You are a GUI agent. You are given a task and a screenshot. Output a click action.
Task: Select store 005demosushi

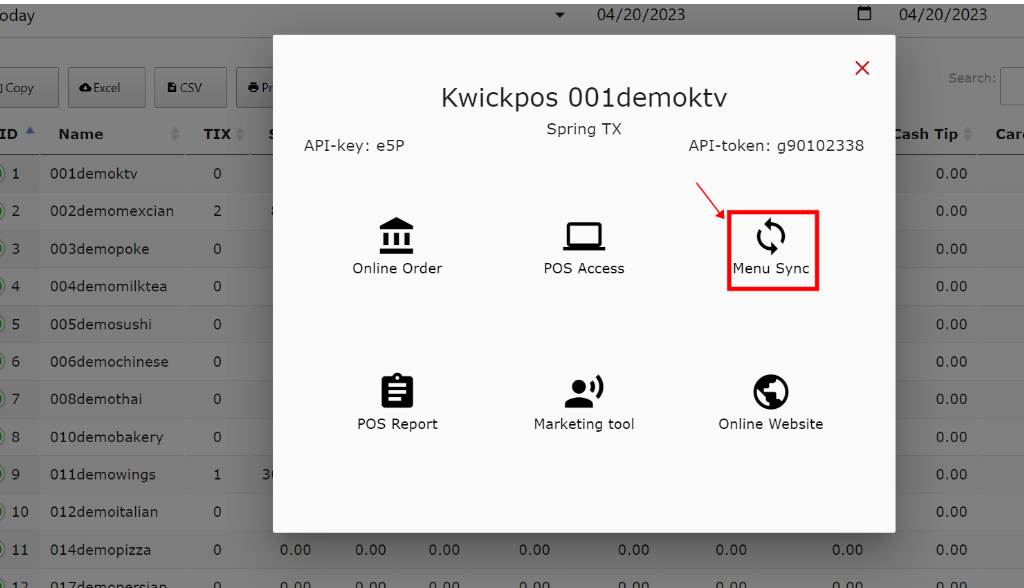pos(101,324)
